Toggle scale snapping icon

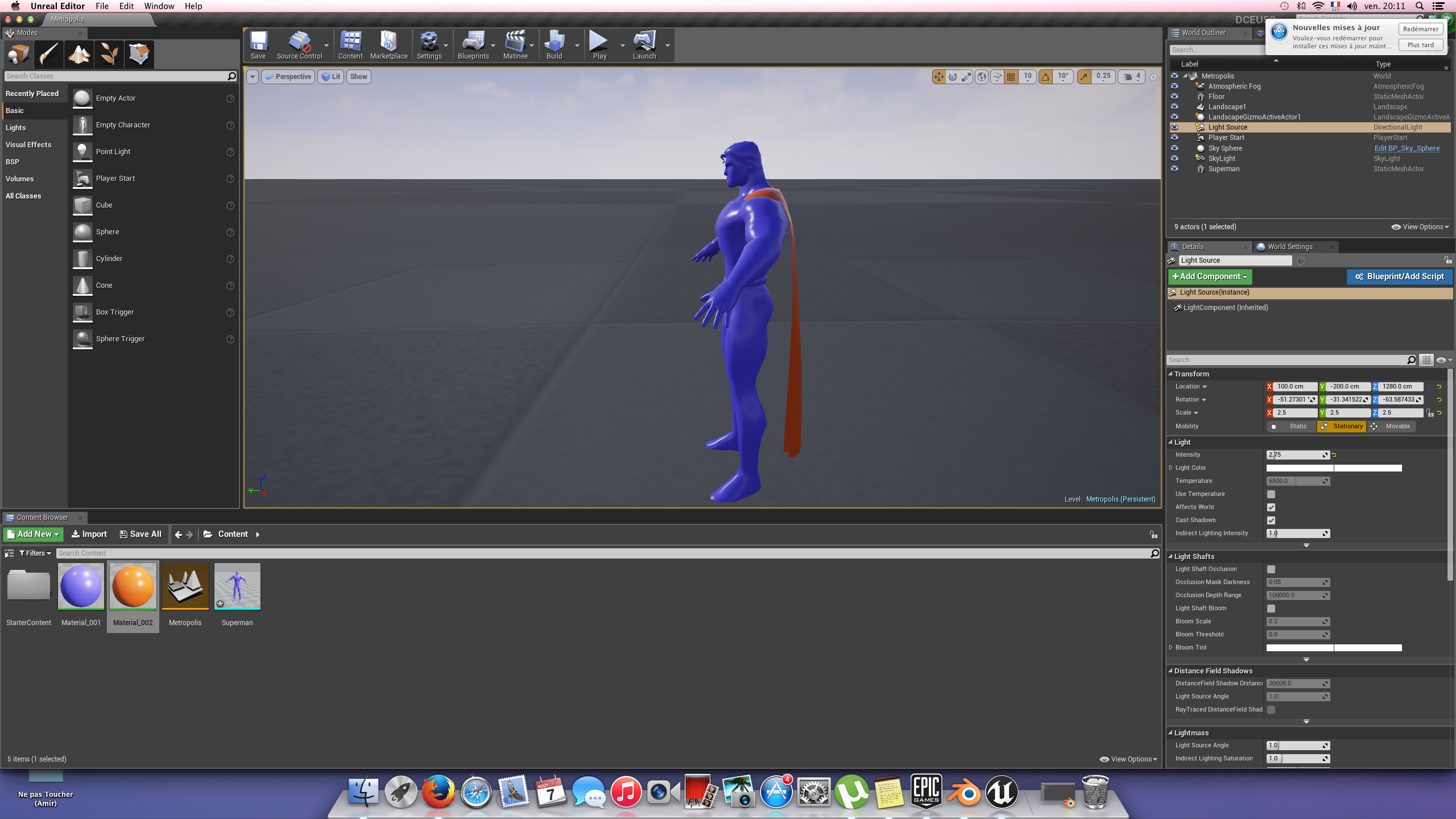point(1084,77)
